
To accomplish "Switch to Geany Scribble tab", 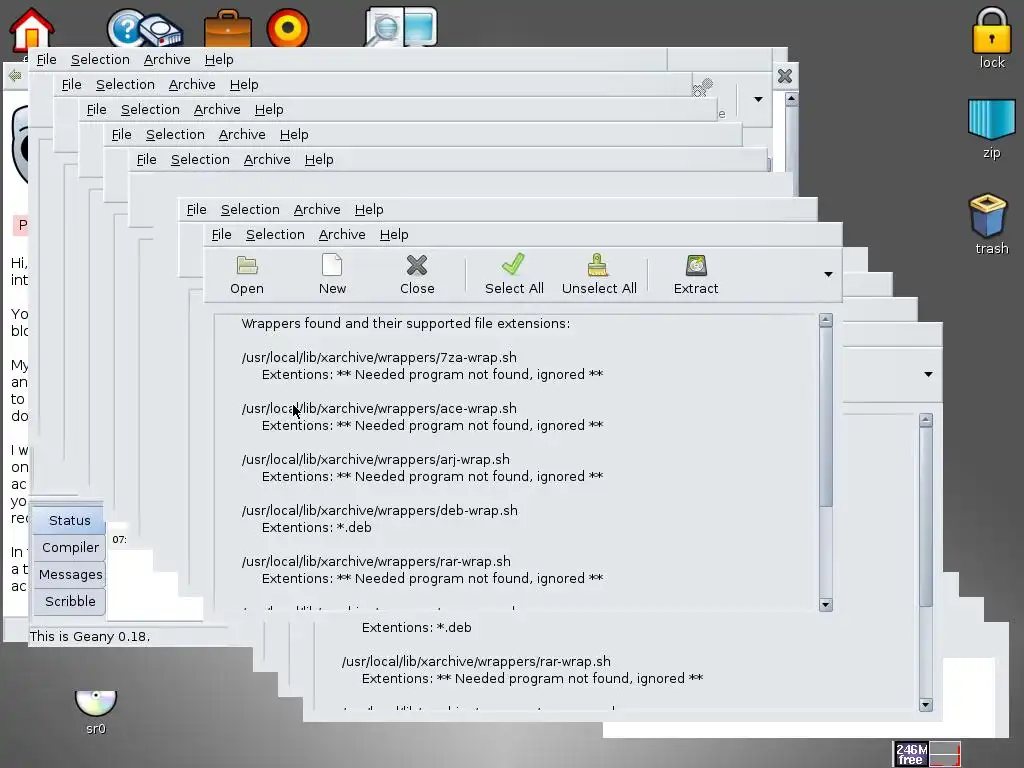I will [x=70, y=601].
